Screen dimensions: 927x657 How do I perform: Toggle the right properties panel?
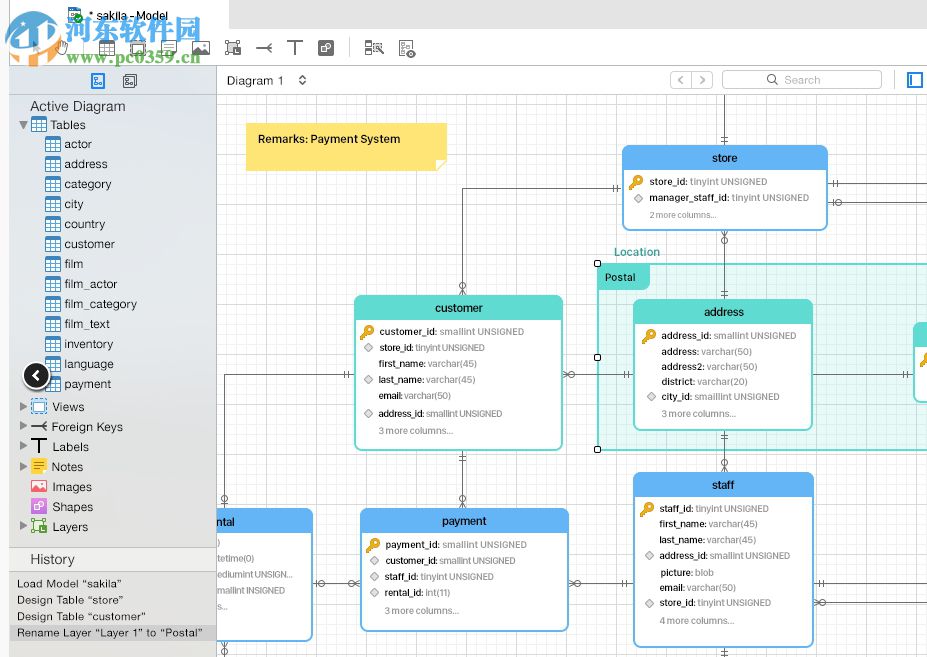pos(913,79)
